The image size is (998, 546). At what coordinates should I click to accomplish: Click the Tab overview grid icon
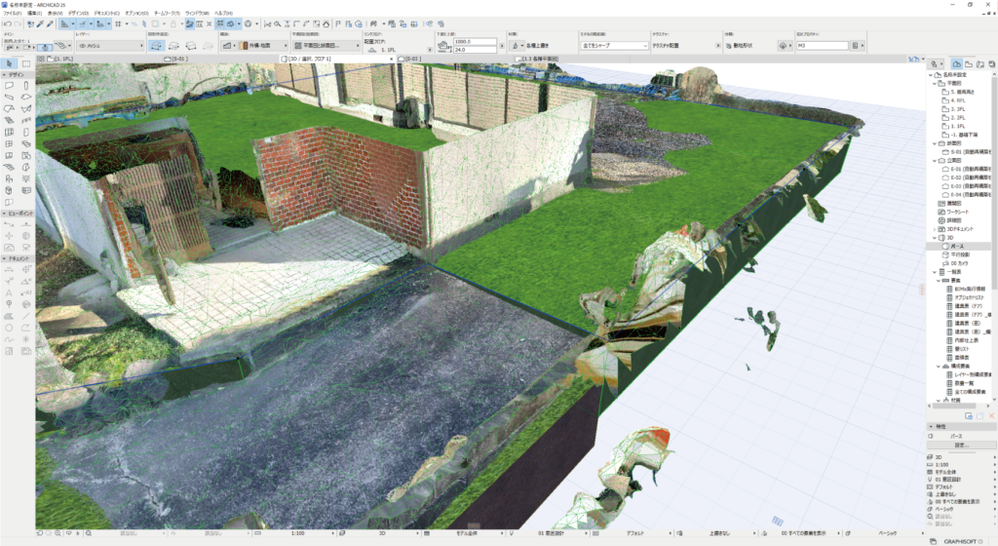click(x=41, y=59)
